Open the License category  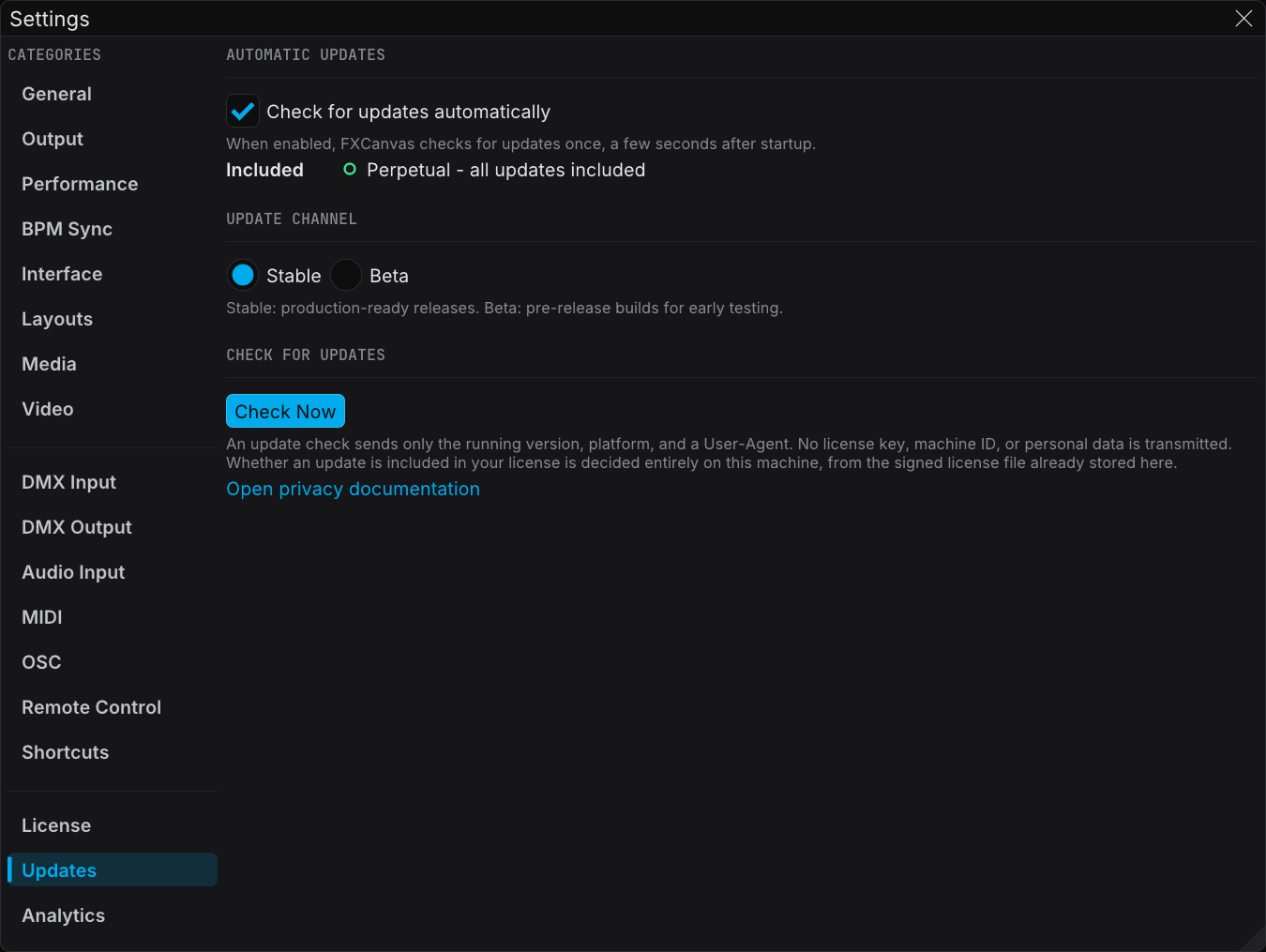(x=113, y=825)
